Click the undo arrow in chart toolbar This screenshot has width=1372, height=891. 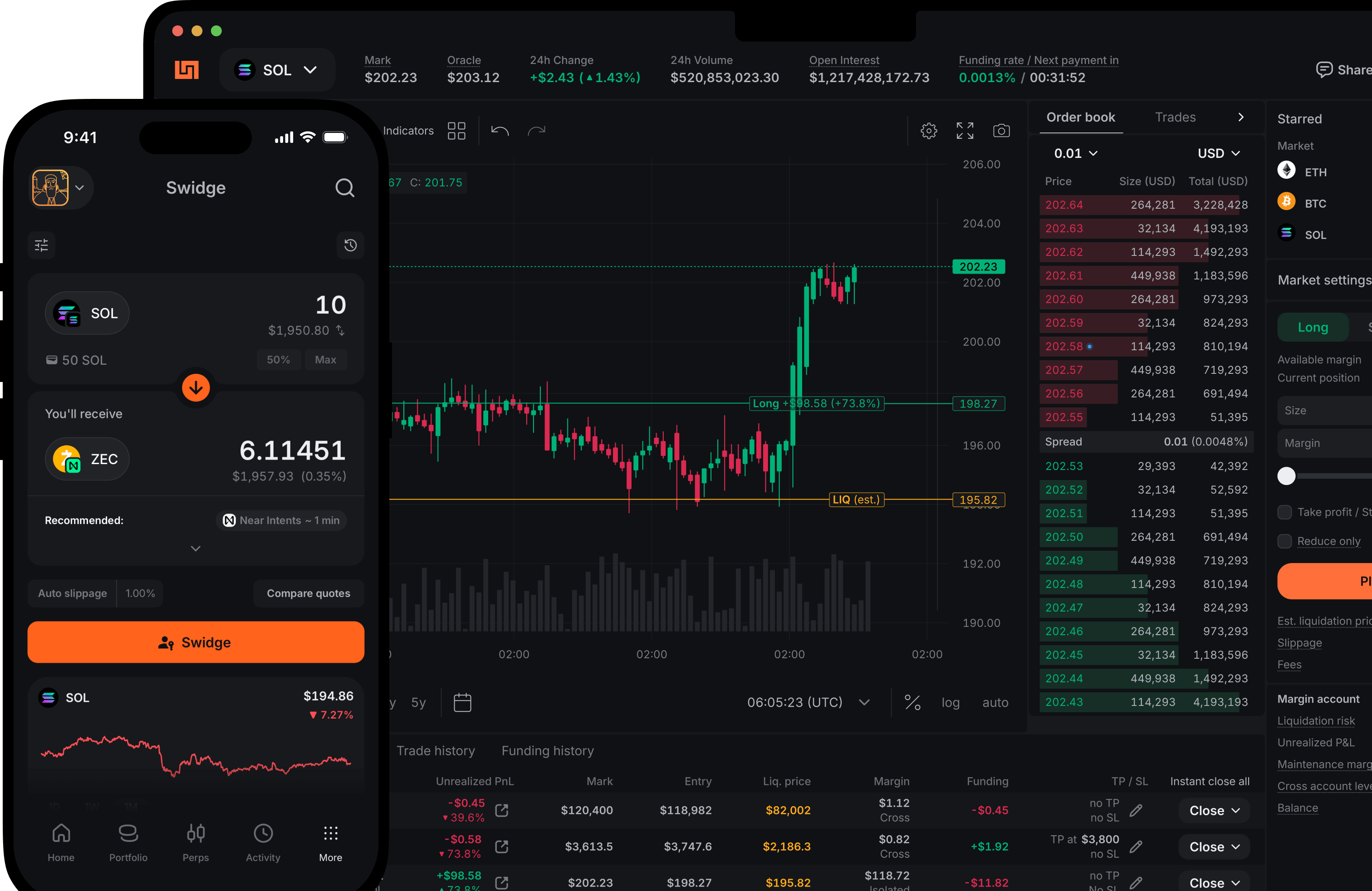[499, 131]
